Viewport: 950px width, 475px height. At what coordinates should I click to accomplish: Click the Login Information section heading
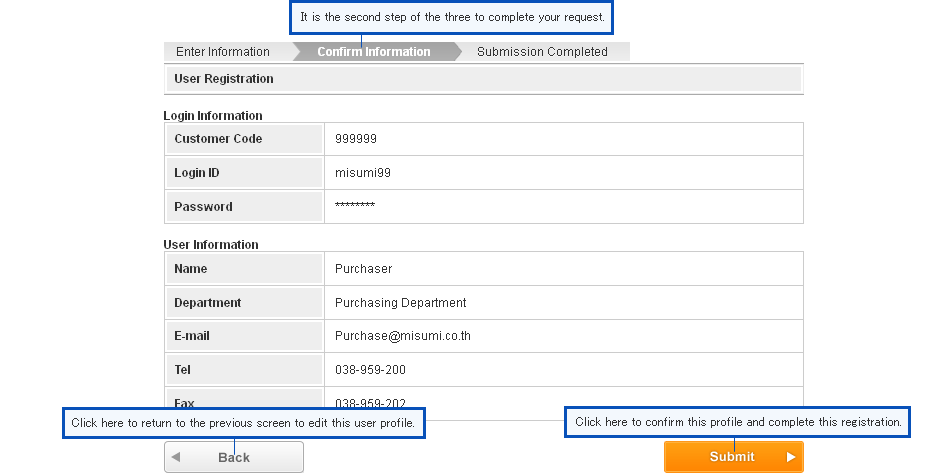point(213,115)
